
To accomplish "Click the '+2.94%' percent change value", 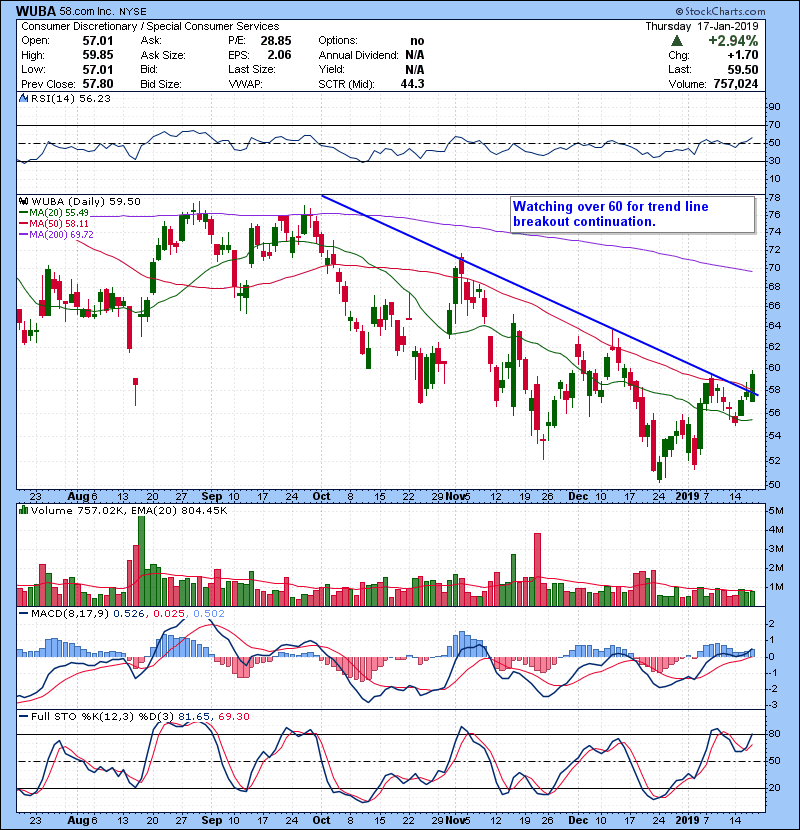I will point(733,41).
